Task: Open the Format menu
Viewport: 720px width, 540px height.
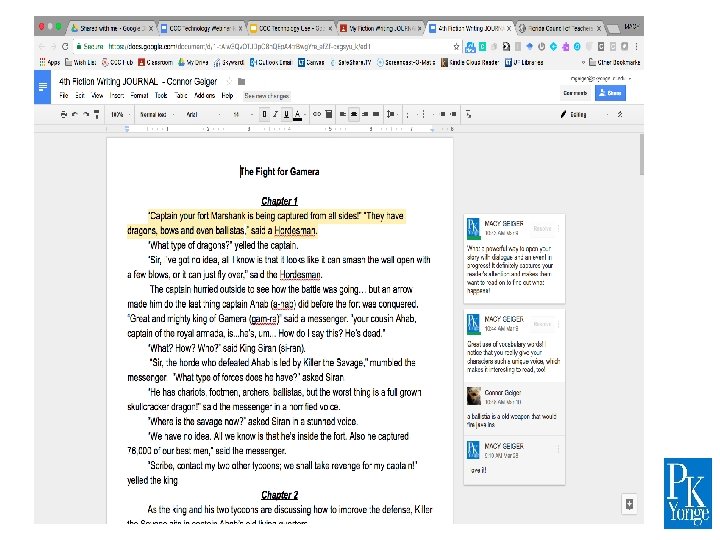Action: pos(139,96)
